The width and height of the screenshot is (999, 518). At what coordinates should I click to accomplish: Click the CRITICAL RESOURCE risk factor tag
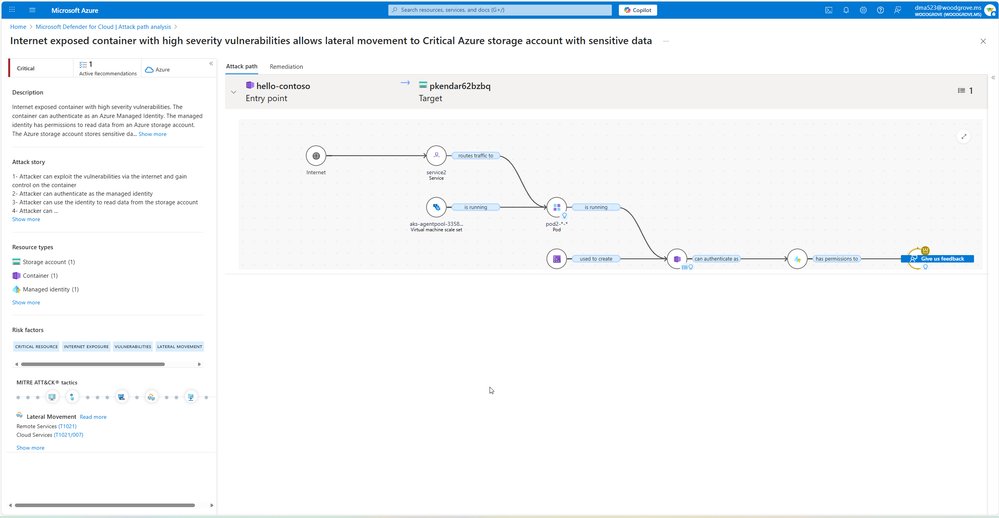point(36,347)
